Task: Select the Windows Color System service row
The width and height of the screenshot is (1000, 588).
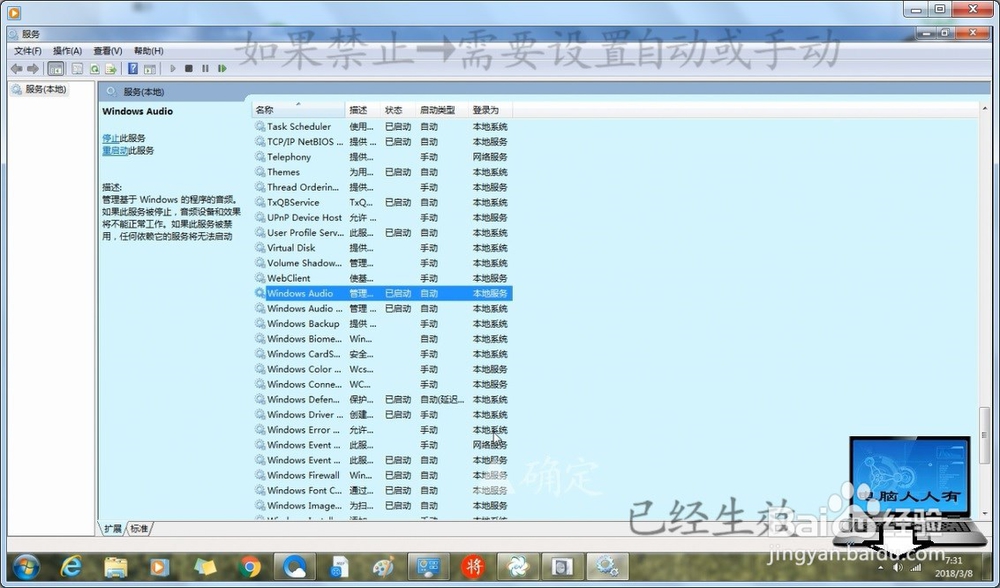Action: coord(382,369)
